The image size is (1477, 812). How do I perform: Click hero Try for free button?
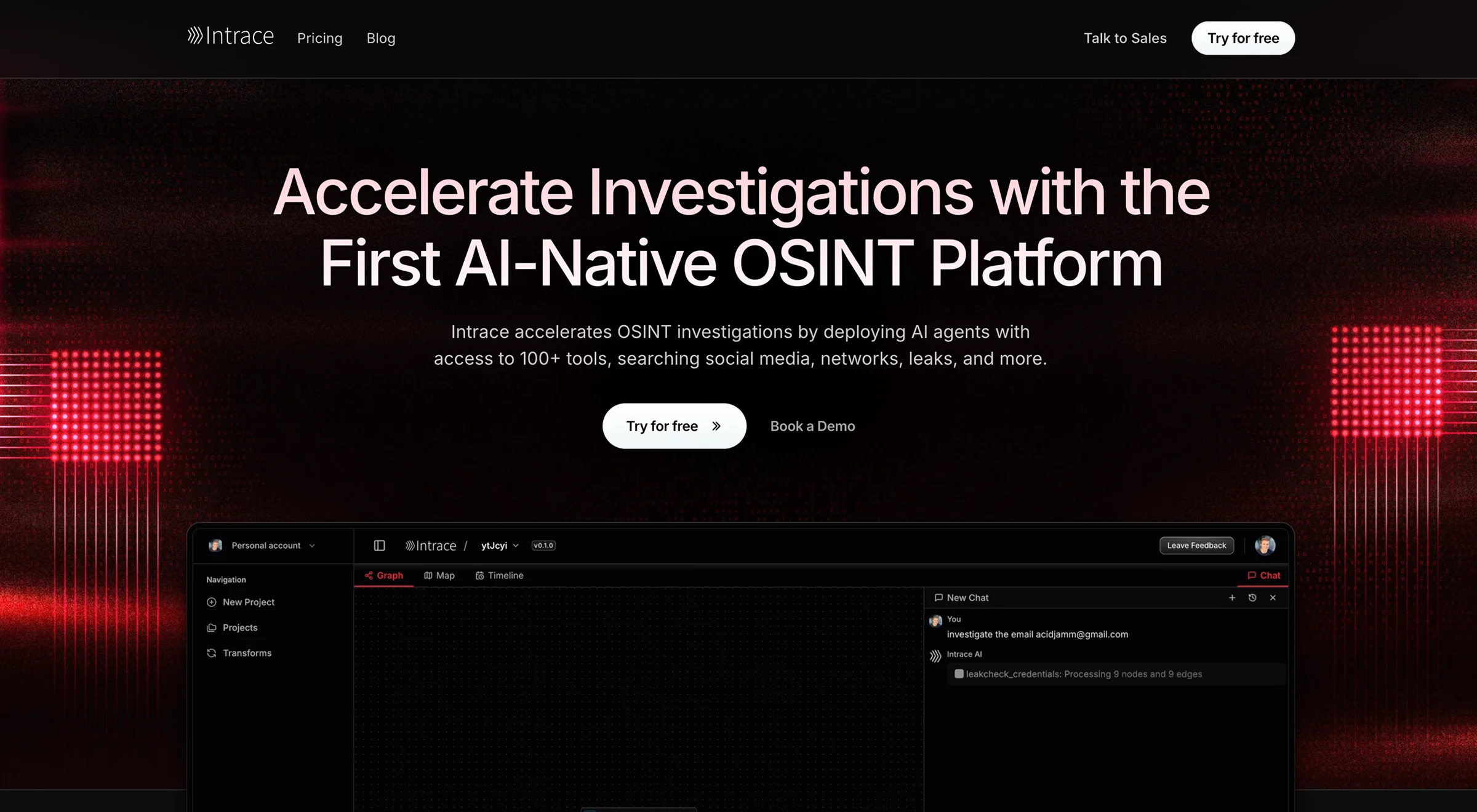point(674,426)
